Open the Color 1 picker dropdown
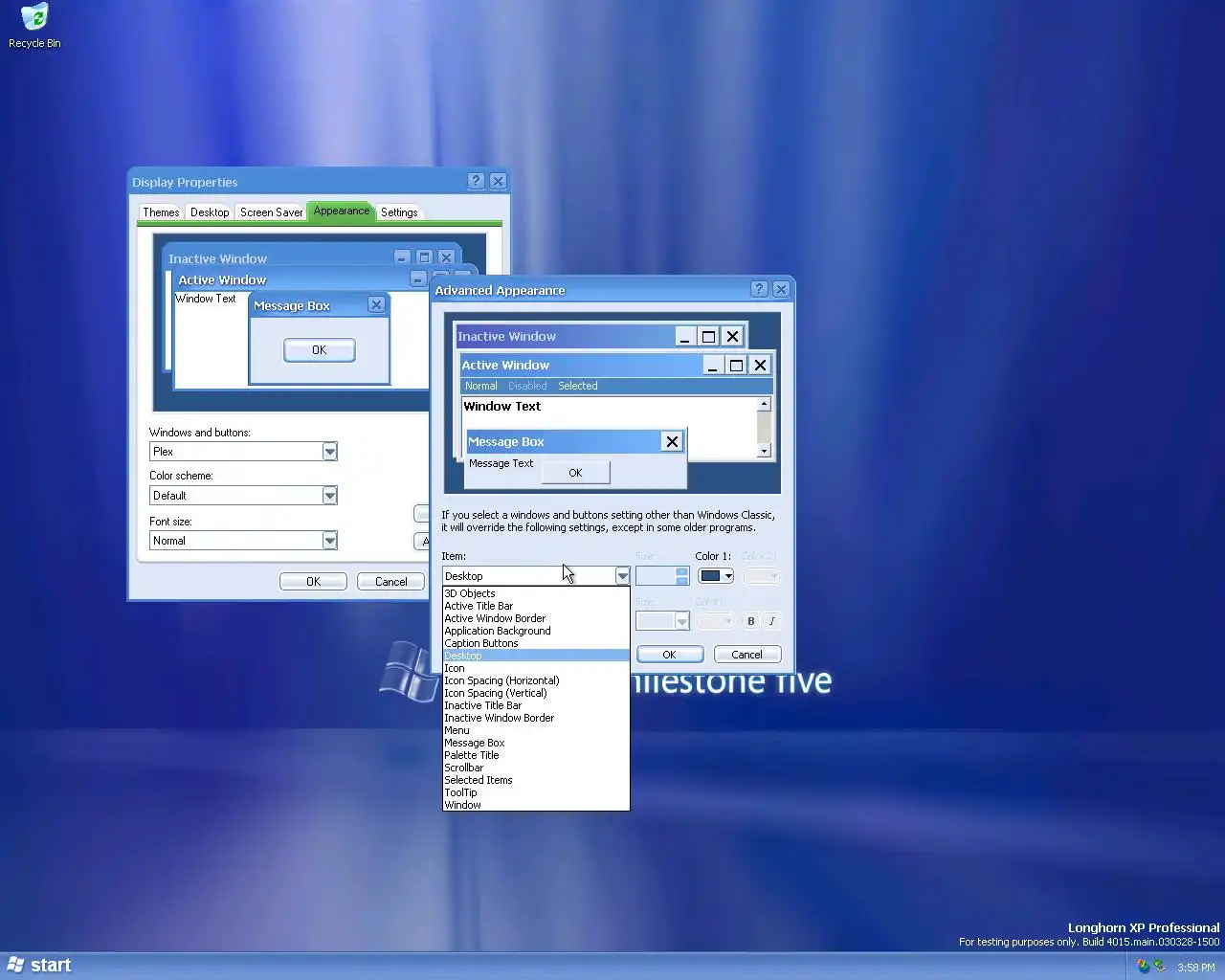Screen dimensions: 1225x980 716,576
